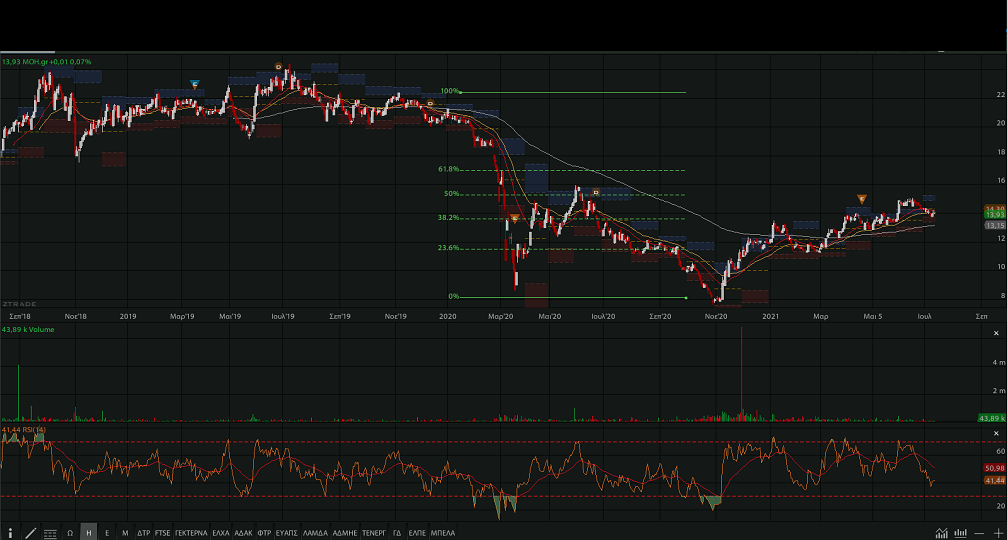
Task: Click the blue marker near Μαρ'19
Action: point(195,83)
